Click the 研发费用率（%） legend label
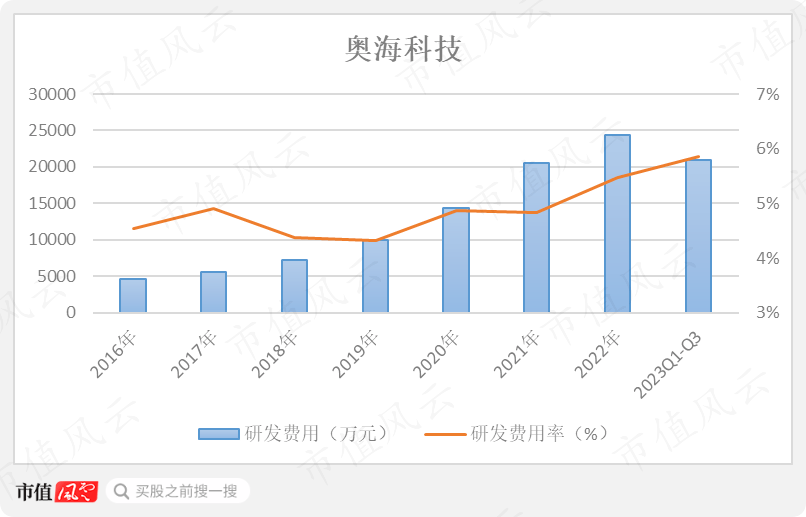806x517 pixels. (x=539, y=434)
